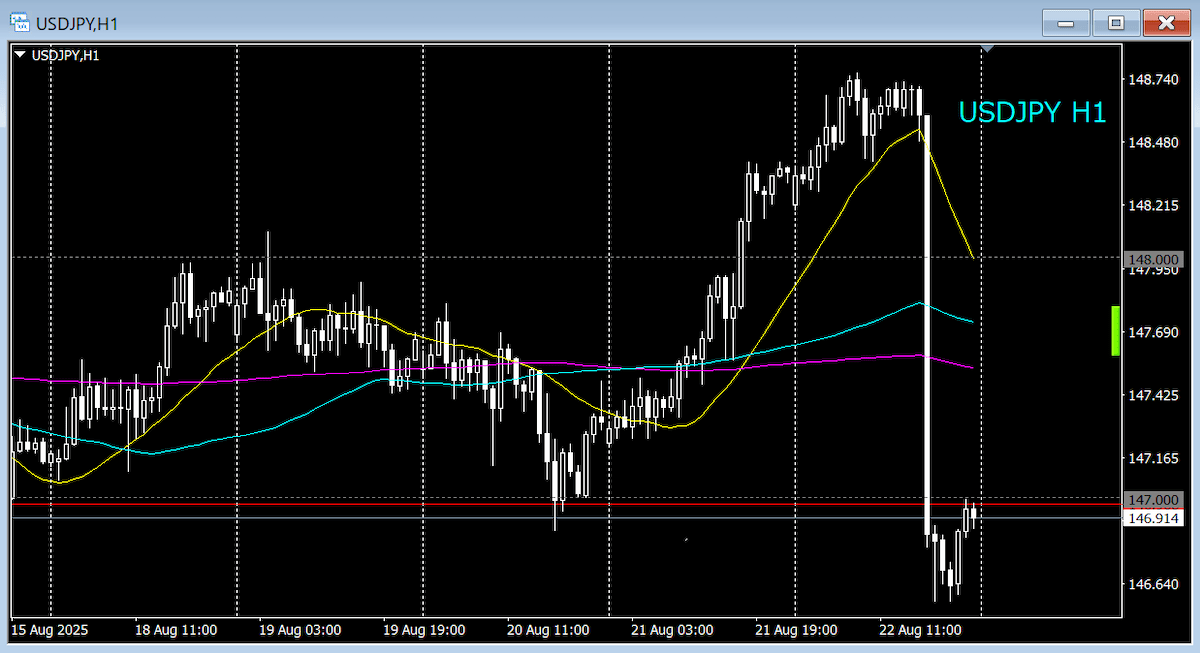Click the chart shift triangle marker at top
This screenshot has height=653, width=1200.
(988, 48)
